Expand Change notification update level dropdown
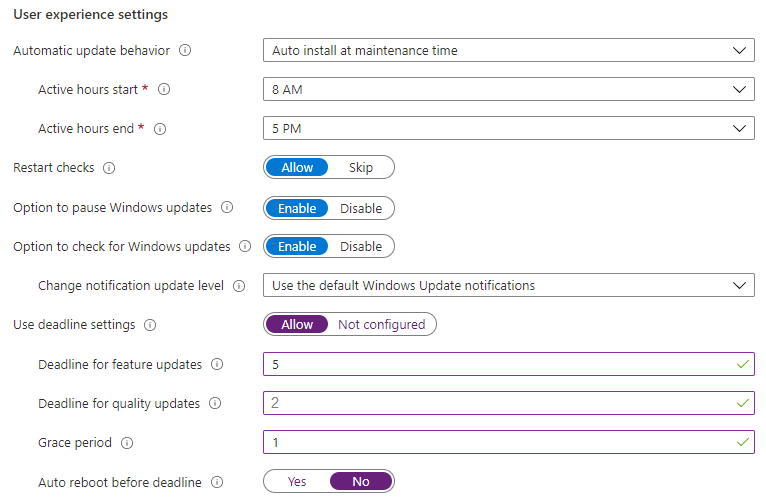Image resolution: width=766 pixels, height=500 pixels. 508,286
